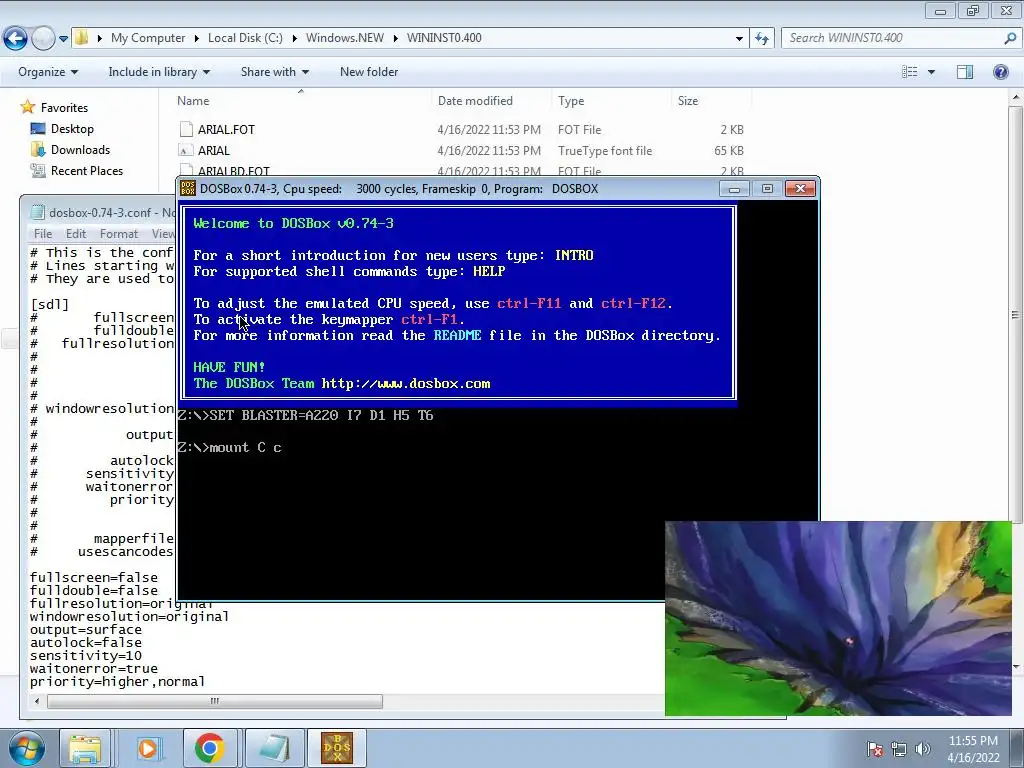Click the Notepad scroll left arrow
Image resolution: width=1024 pixels, height=768 pixels.
(x=37, y=701)
